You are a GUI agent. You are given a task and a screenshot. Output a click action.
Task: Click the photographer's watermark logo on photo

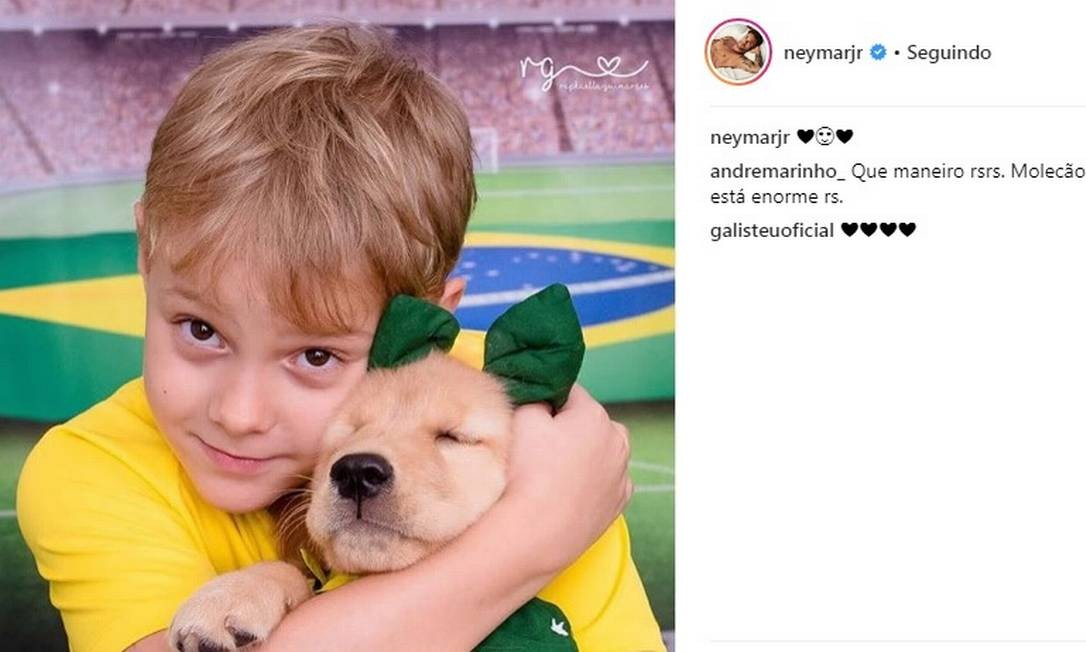point(583,73)
